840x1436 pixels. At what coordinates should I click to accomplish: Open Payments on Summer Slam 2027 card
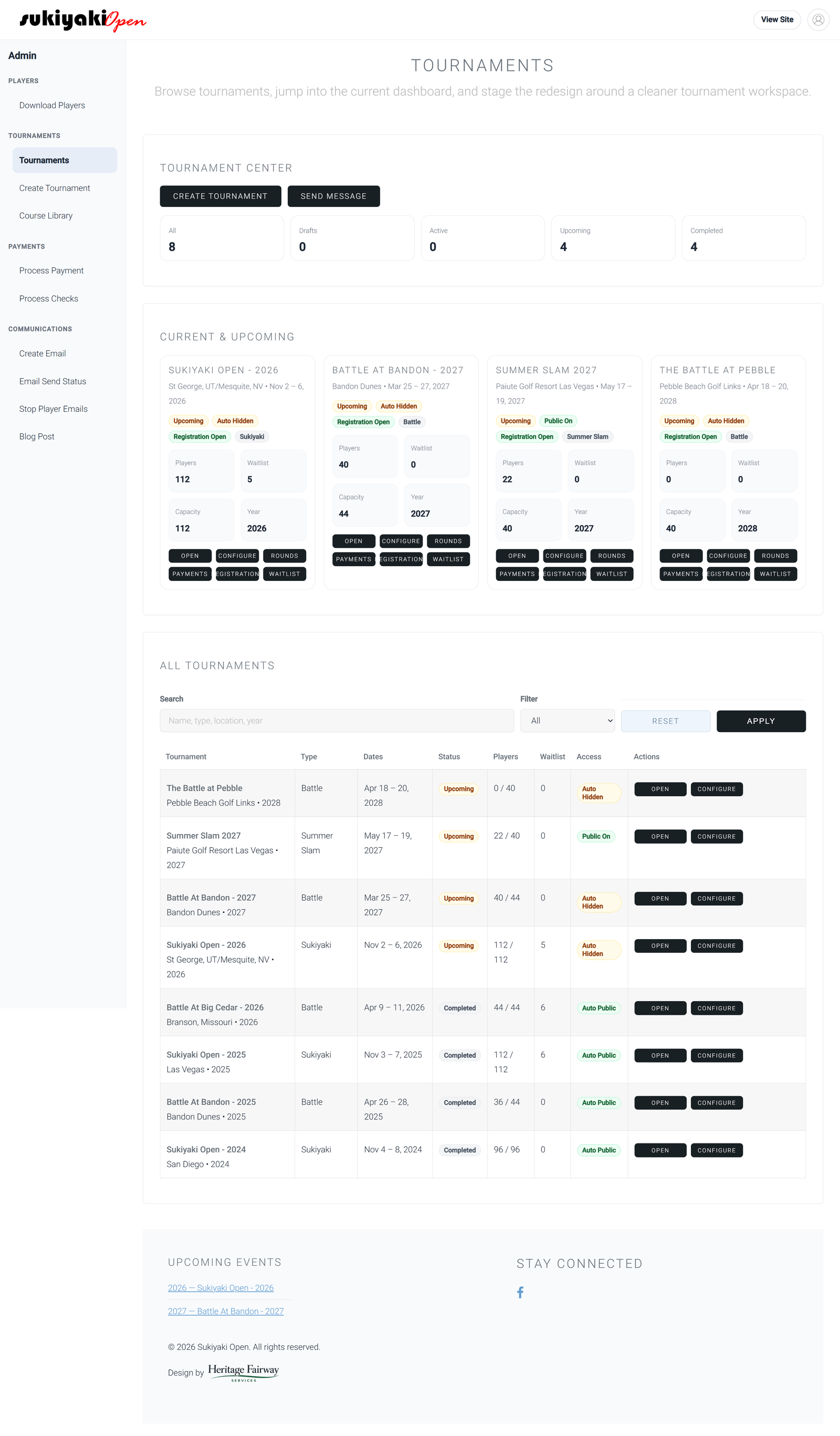pyautogui.click(x=517, y=574)
